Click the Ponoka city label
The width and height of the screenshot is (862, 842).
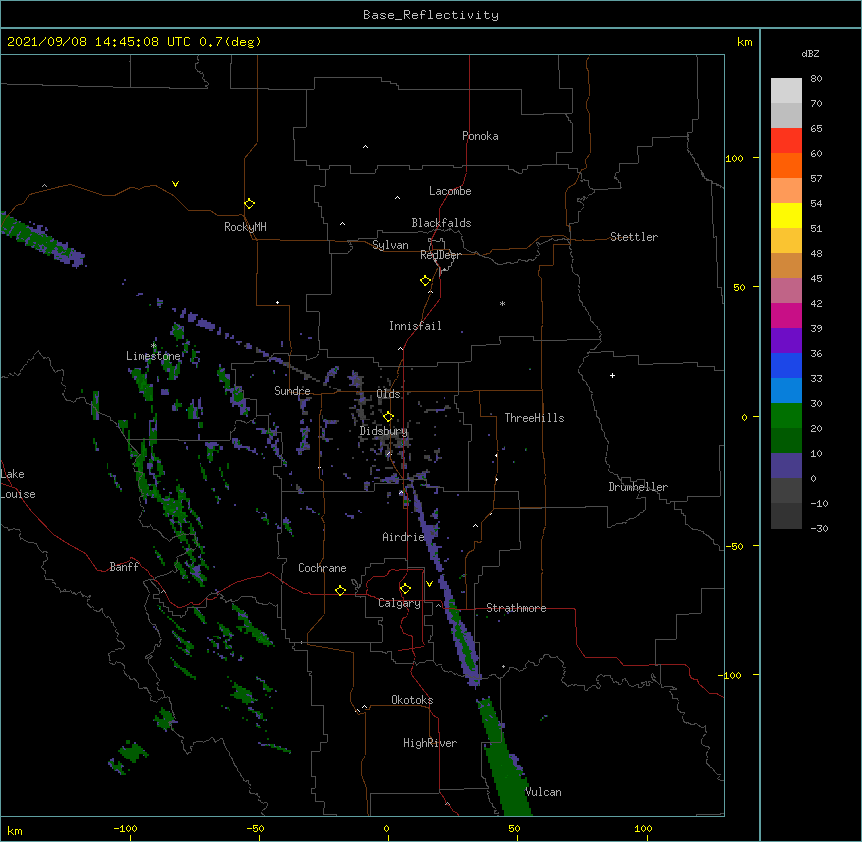tap(480, 136)
